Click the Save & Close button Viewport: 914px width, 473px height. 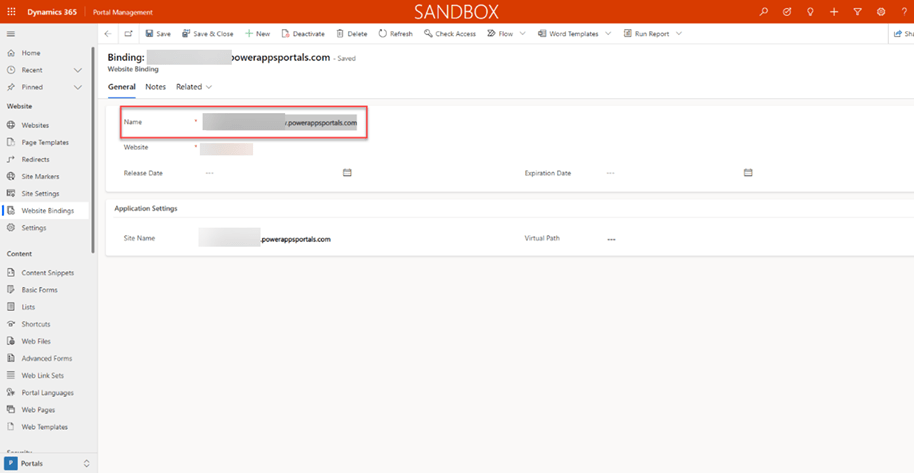click(x=208, y=34)
